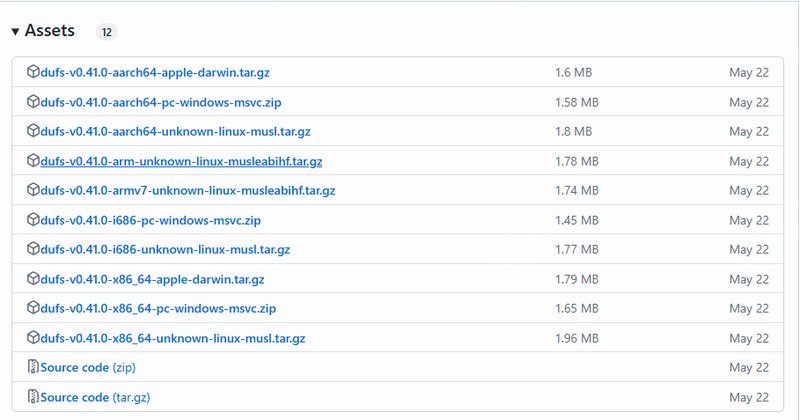The width and height of the screenshot is (800, 420).
Task: Click the zip file icon for Source code (zip)
Action: [x=33, y=368]
